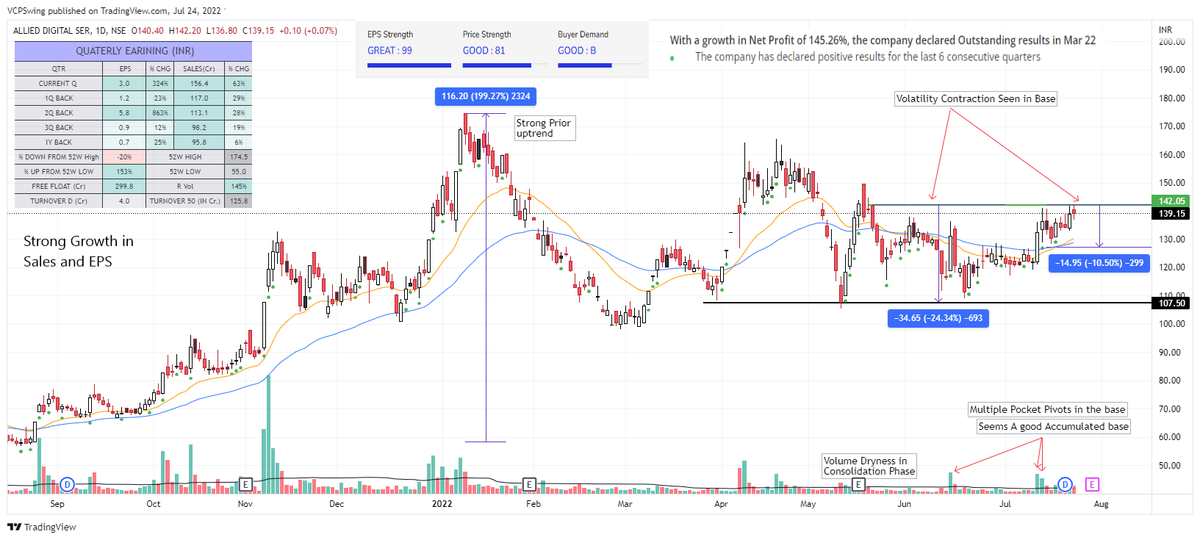1200x540 pixels.
Task: Click the 116.20 (199.27%) 2324 measurement label
Action: (485, 97)
